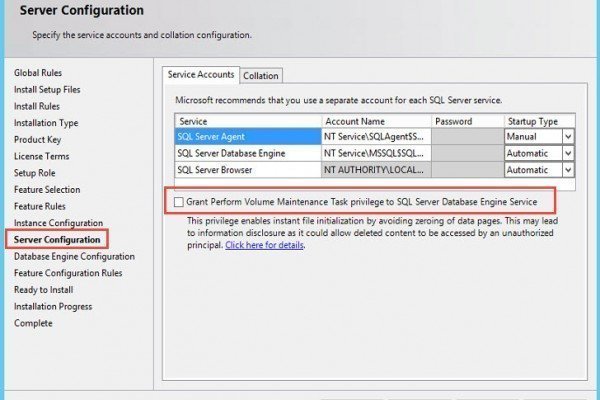This screenshot has width=600, height=400.
Task: Click the password field for SQL Server Database Engine
Action: pyautogui.click(x=468, y=153)
